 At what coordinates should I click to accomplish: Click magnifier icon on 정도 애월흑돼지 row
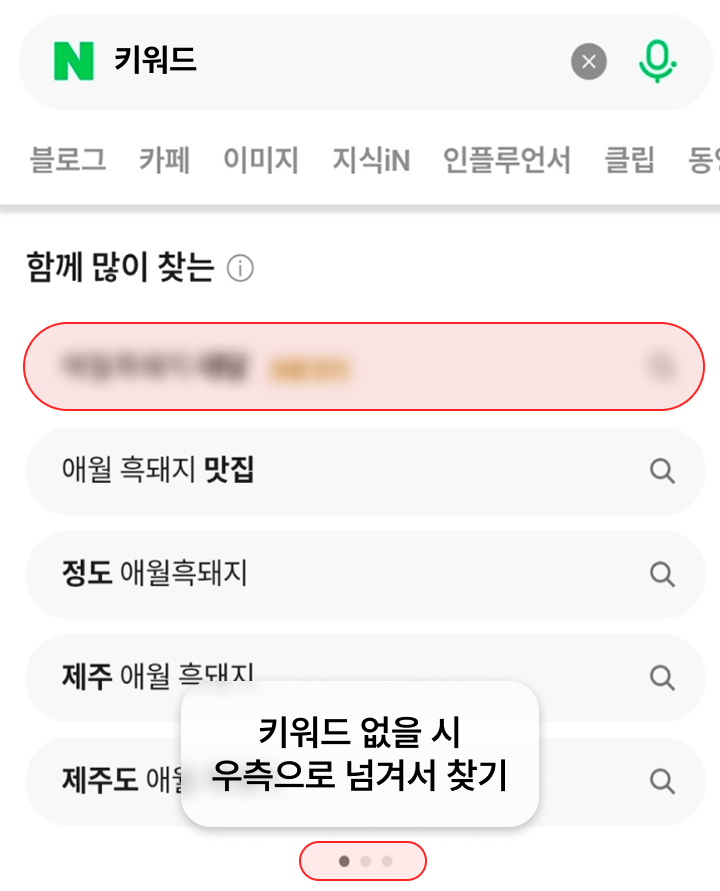662,574
